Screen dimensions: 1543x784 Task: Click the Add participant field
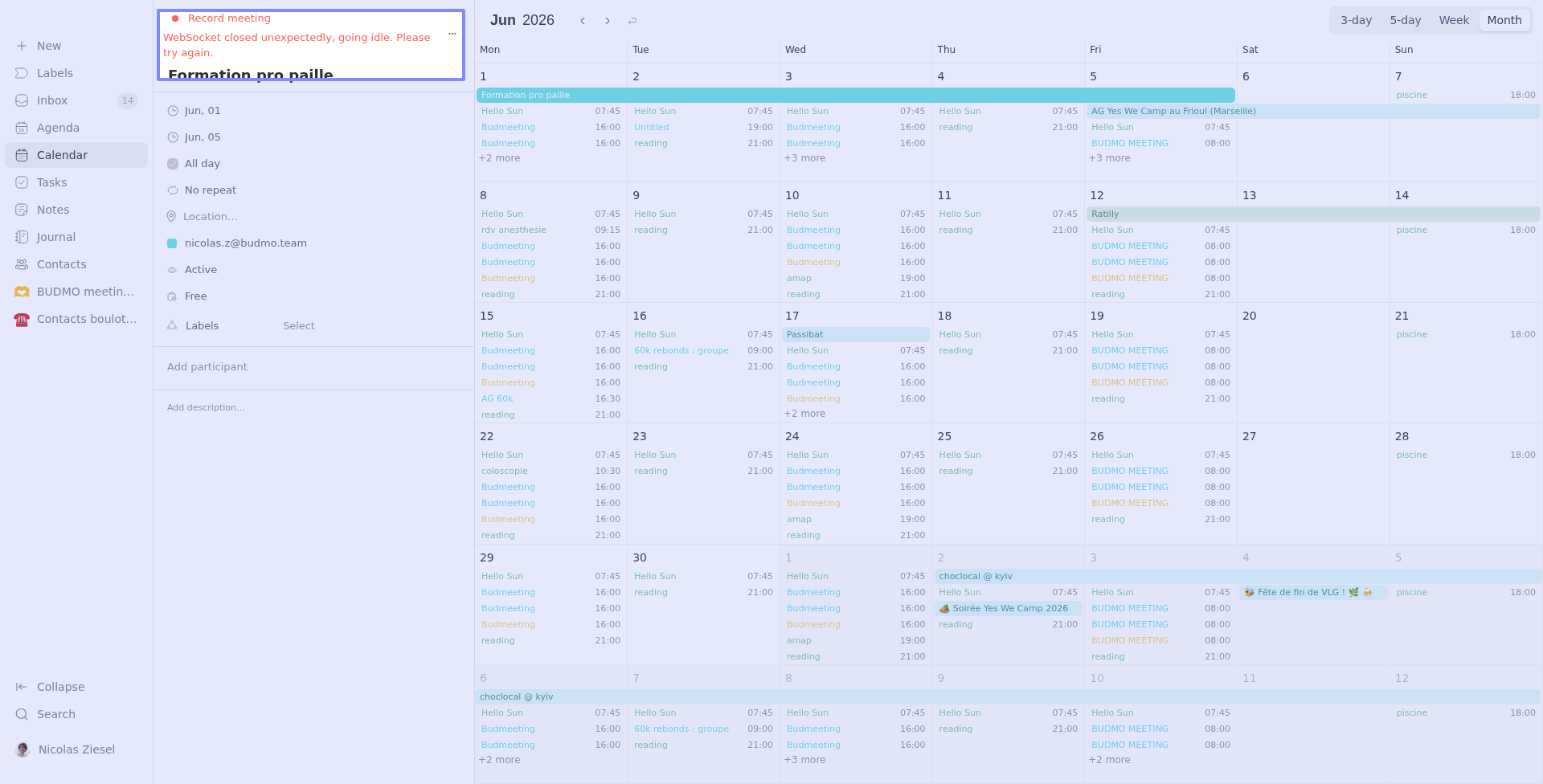click(207, 367)
